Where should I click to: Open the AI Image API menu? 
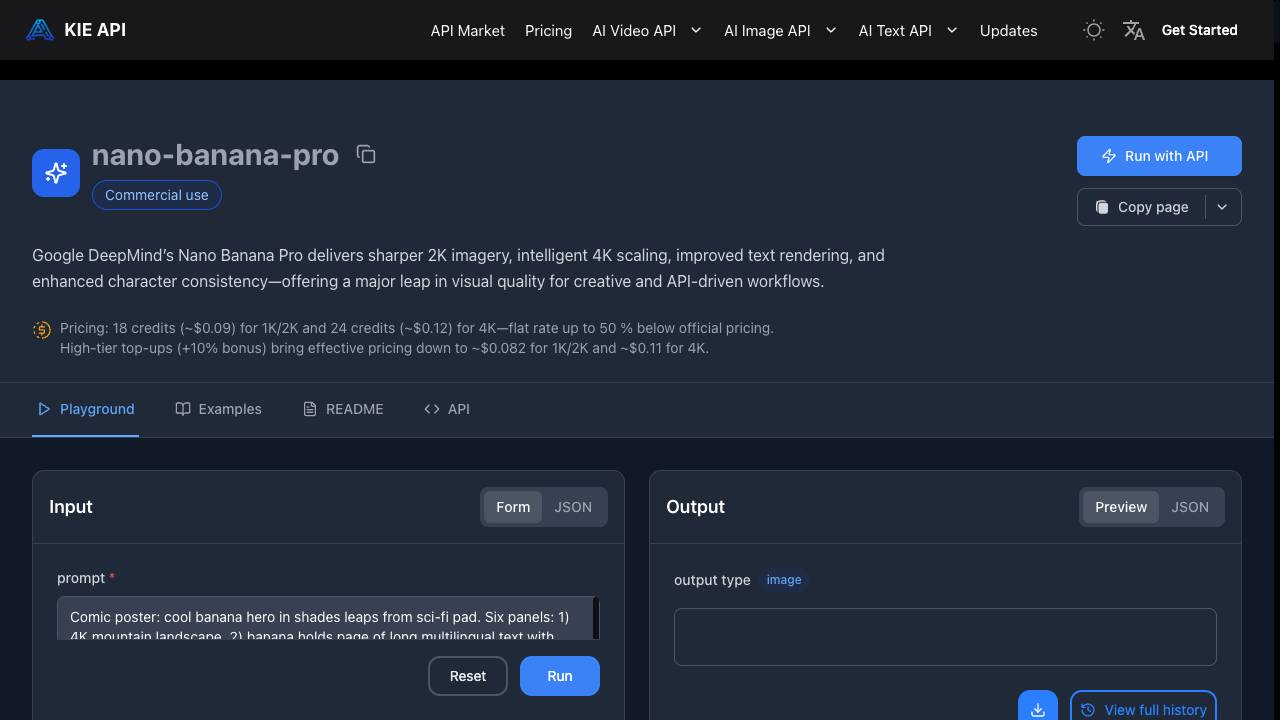(x=767, y=31)
